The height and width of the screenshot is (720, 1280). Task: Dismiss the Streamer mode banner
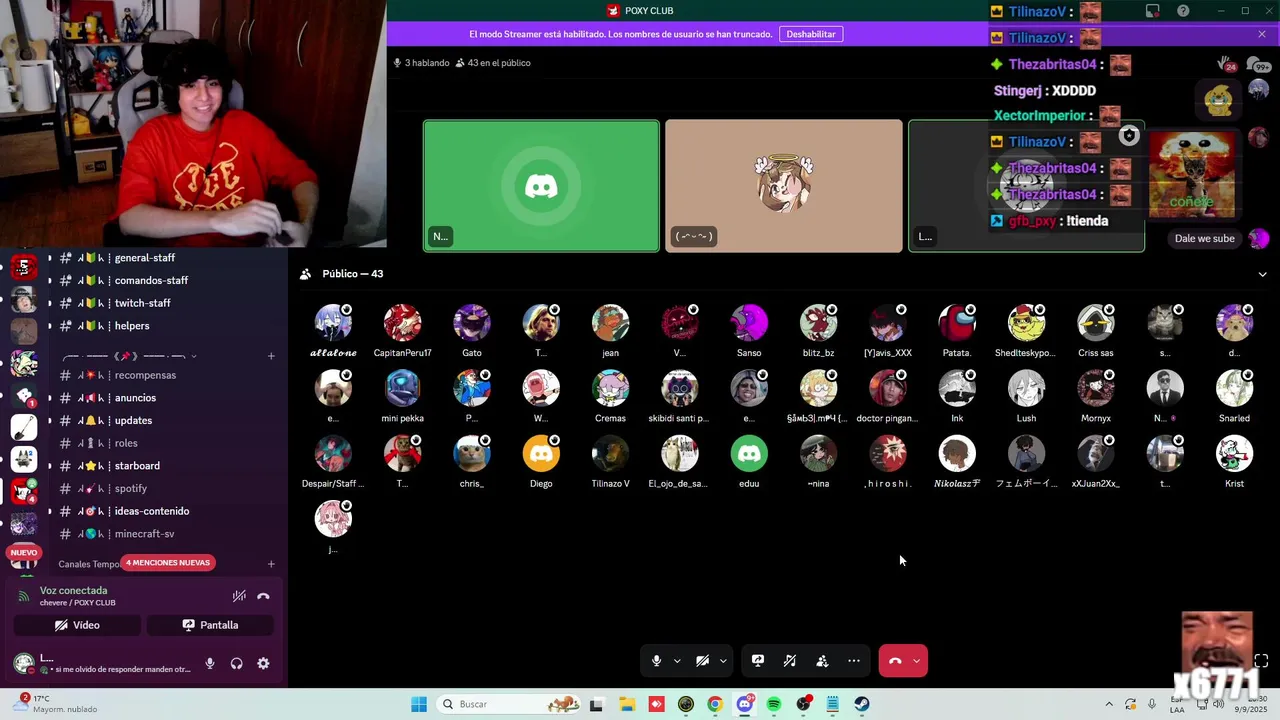(x=1262, y=34)
